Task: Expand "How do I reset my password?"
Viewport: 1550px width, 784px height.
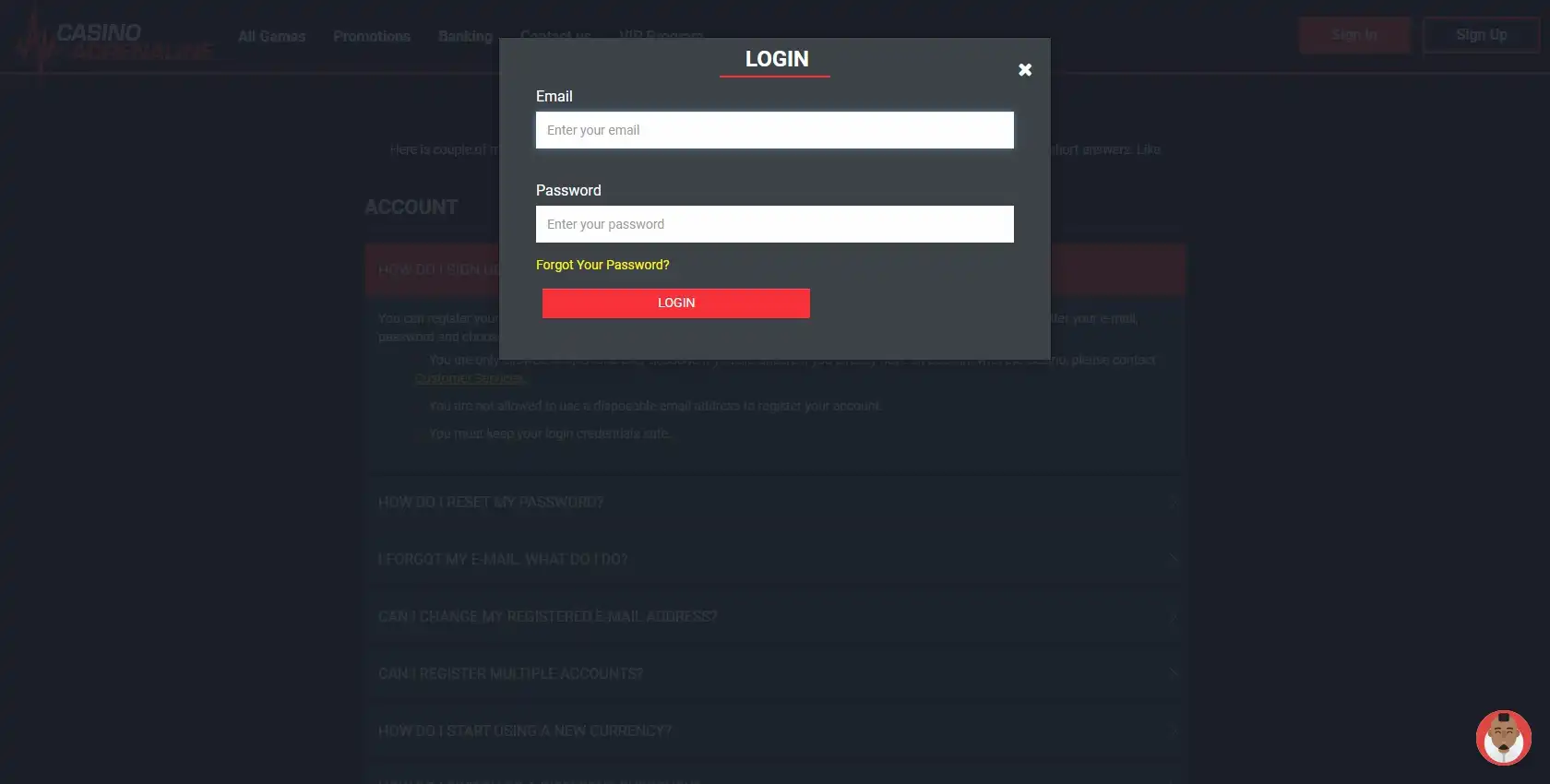Action: [491, 502]
